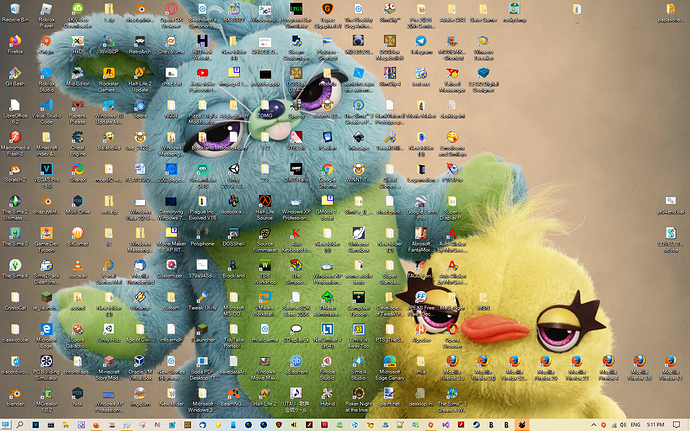The image size is (690, 431).
Task: Select the Soda PDF Desktop icon
Action: (202, 368)
